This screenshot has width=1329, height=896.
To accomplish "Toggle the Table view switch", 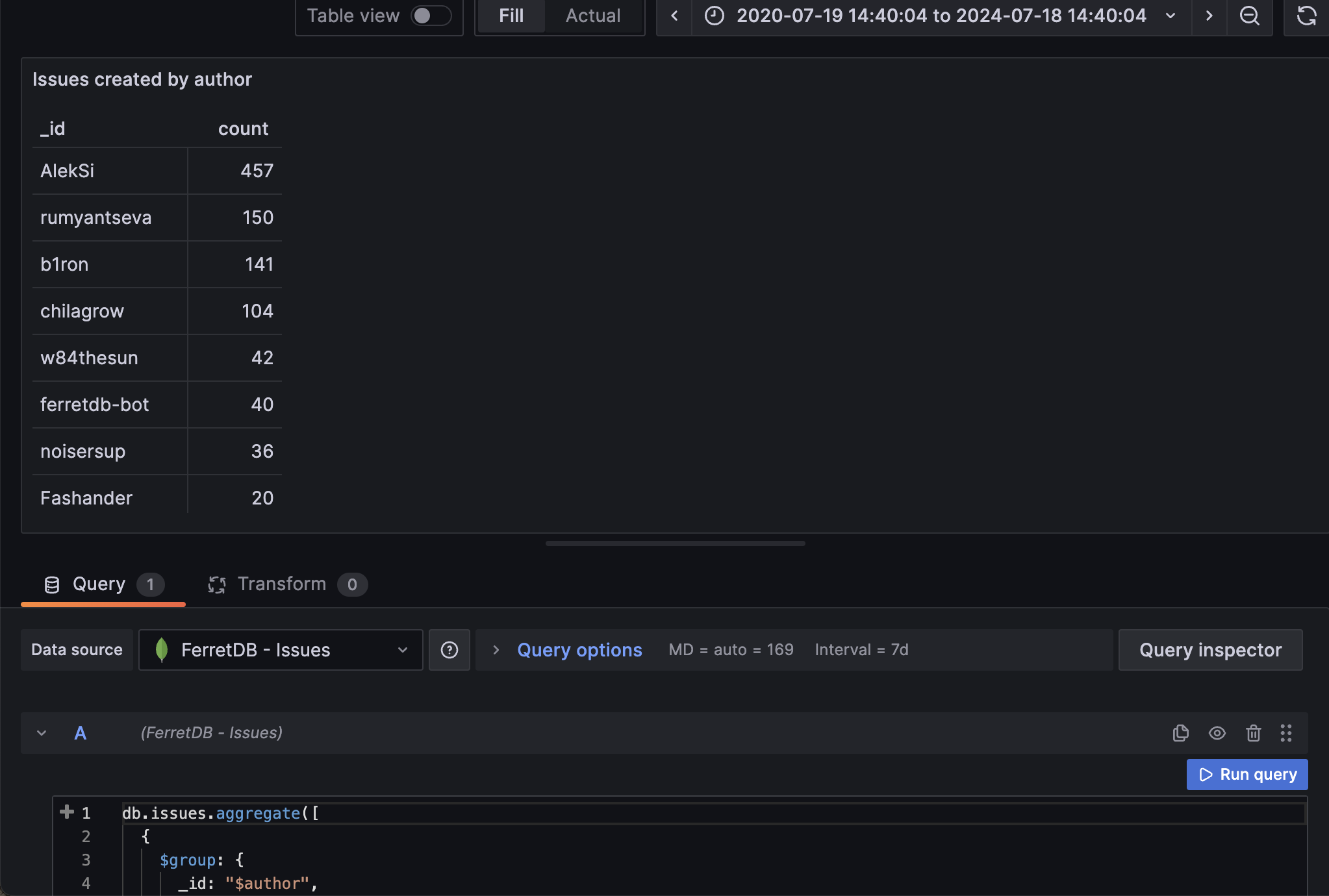I will [x=431, y=16].
